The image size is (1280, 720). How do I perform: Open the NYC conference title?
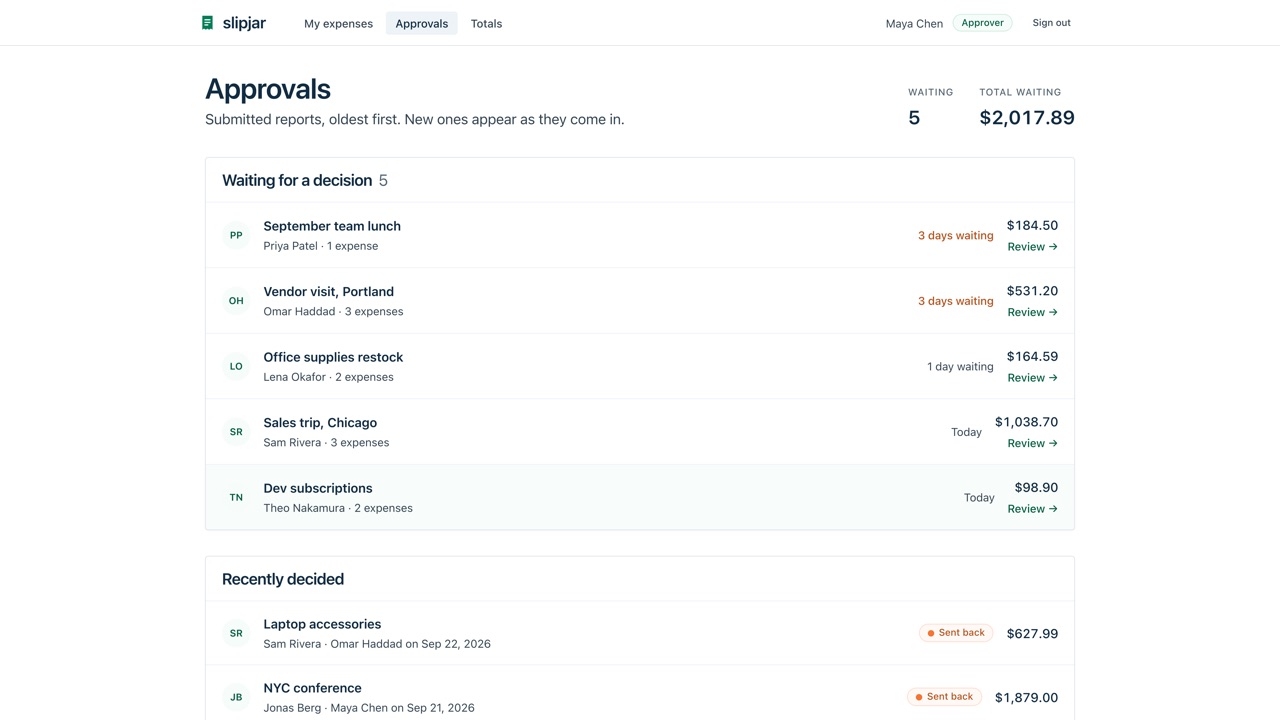tap(312, 688)
